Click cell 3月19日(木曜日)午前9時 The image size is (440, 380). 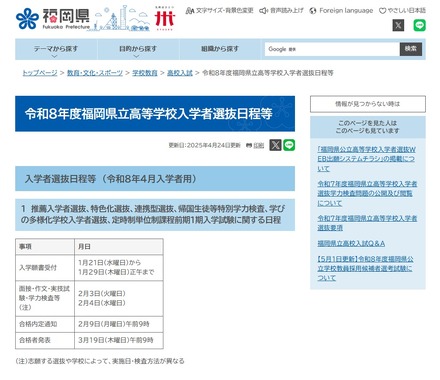119,340
